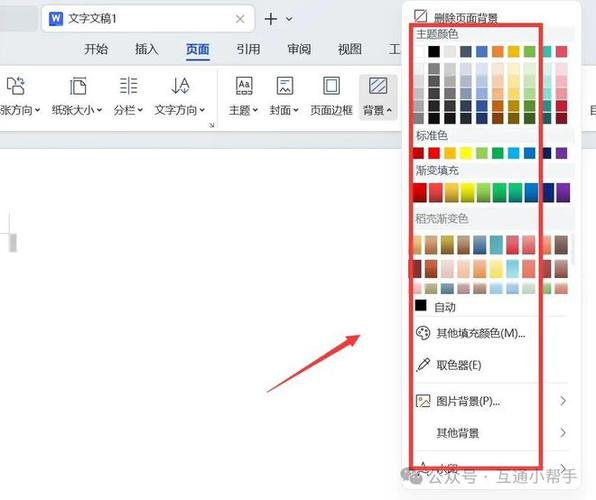Click the 删除页面背景 remove icon
The width and height of the screenshot is (596, 500).
coord(420,16)
